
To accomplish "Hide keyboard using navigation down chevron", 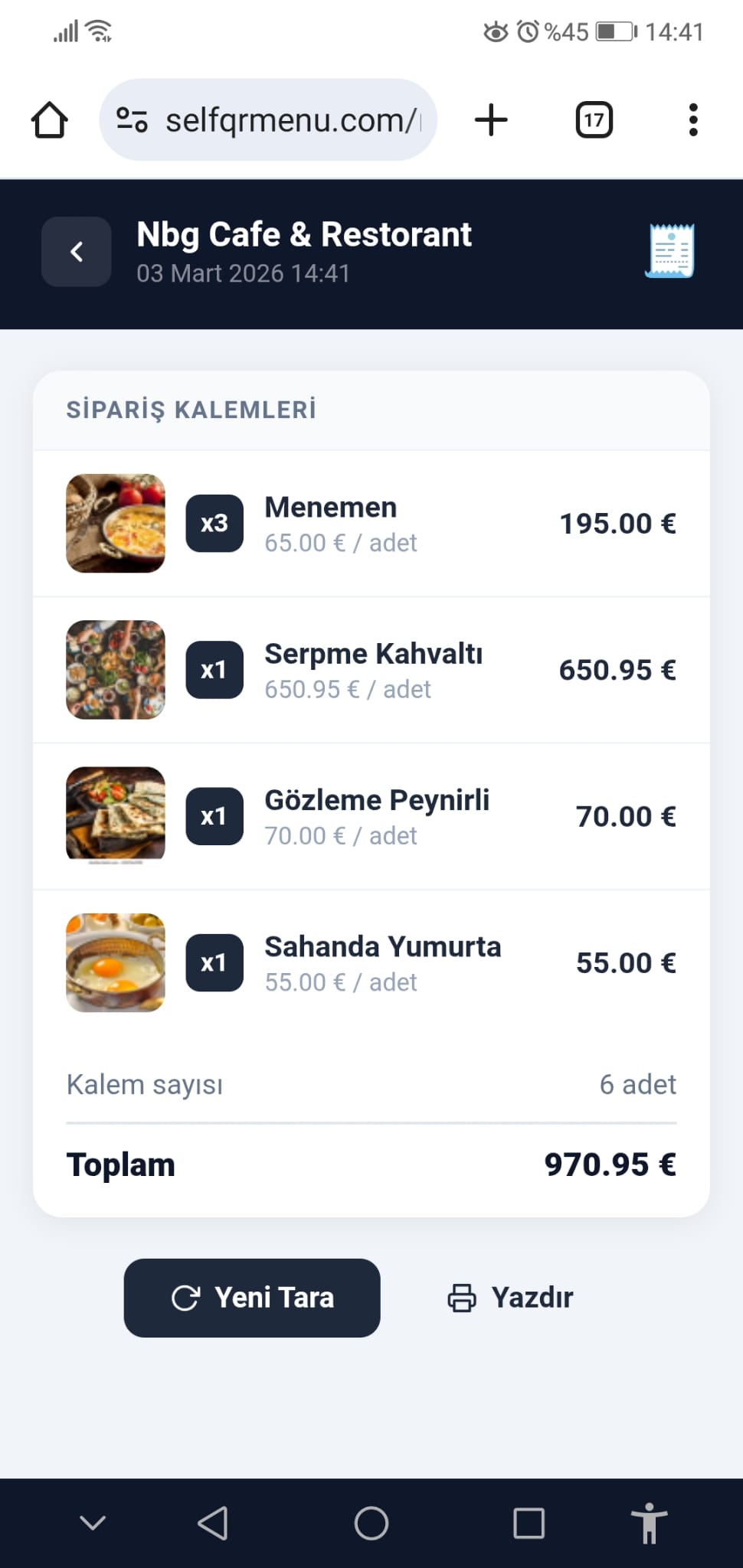I will tap(93, 1523).
